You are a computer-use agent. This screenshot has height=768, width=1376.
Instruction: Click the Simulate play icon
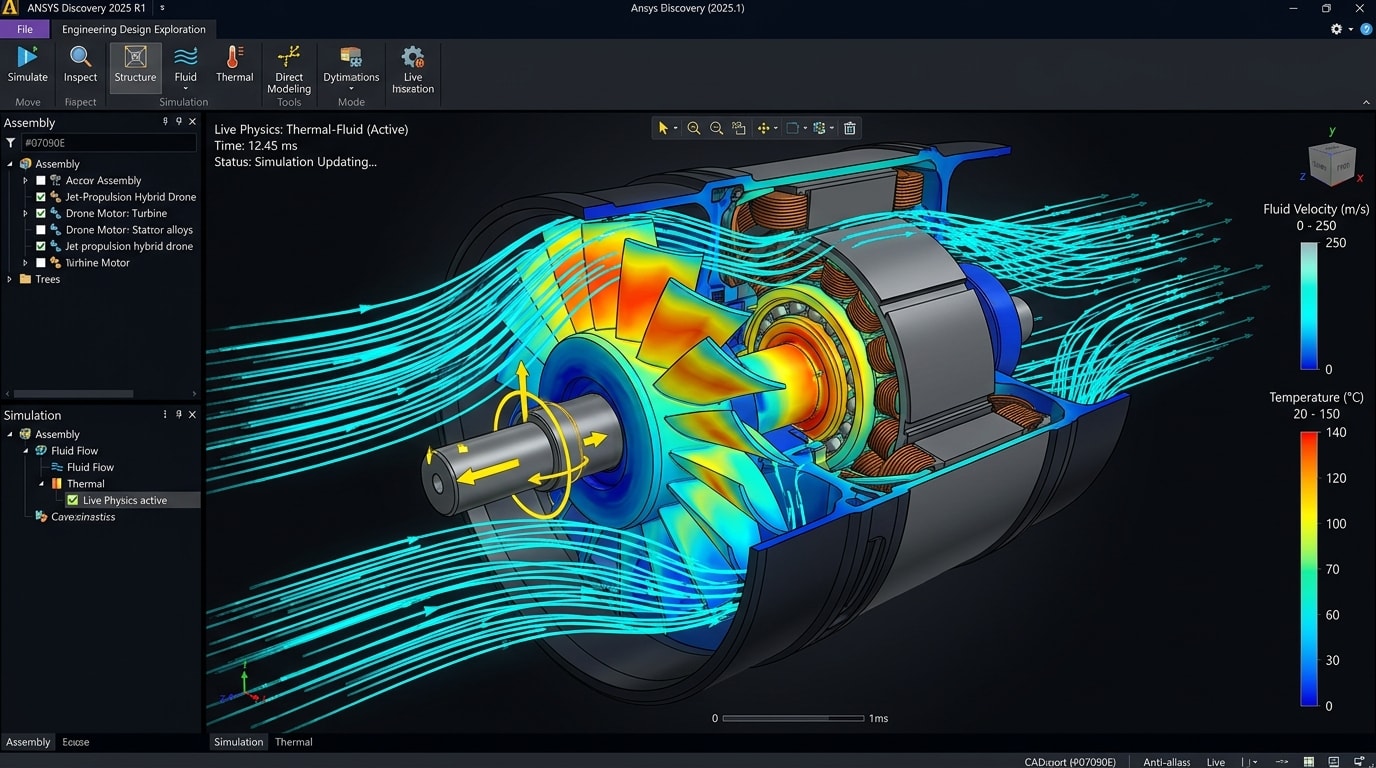(x=28, y=56)
